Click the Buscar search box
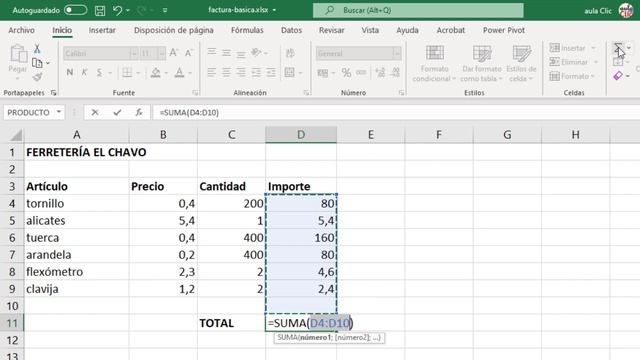Screen dimensions: 640x360 [418, 10]
